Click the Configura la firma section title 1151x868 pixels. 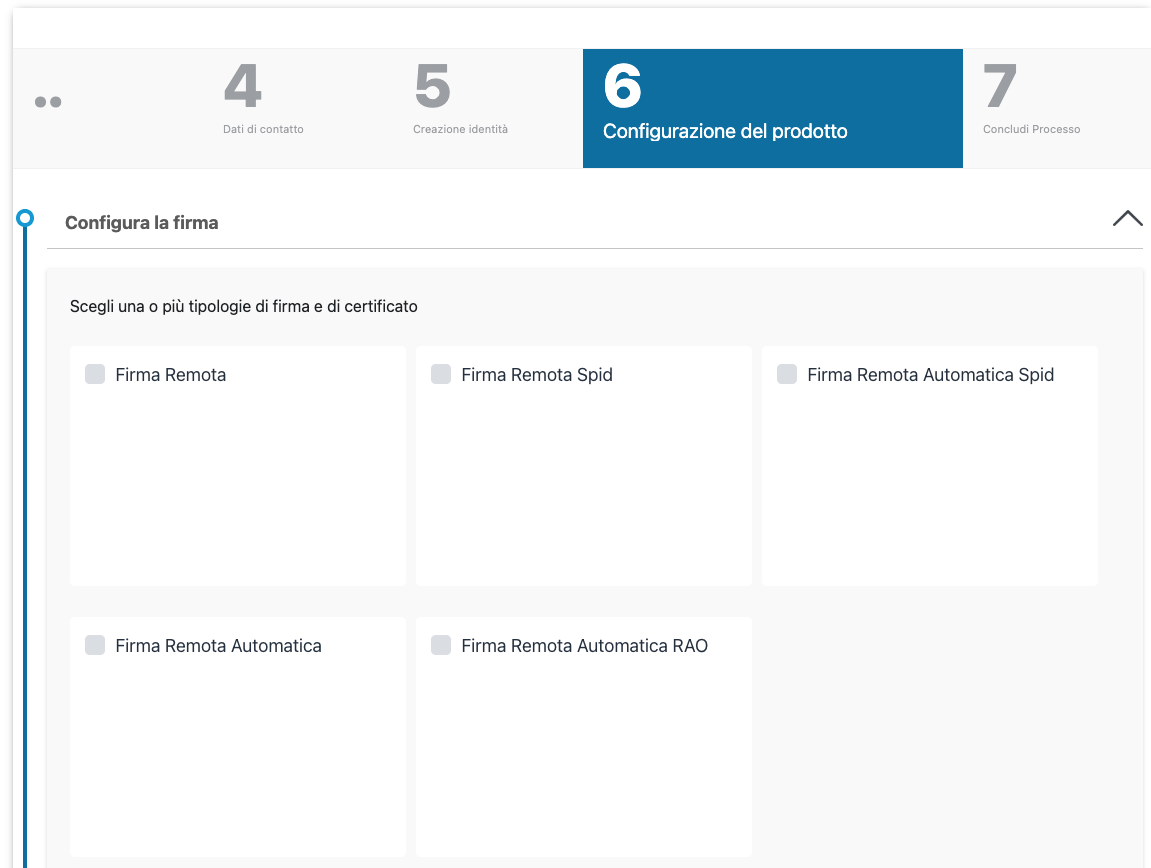(x=141, y=223)
